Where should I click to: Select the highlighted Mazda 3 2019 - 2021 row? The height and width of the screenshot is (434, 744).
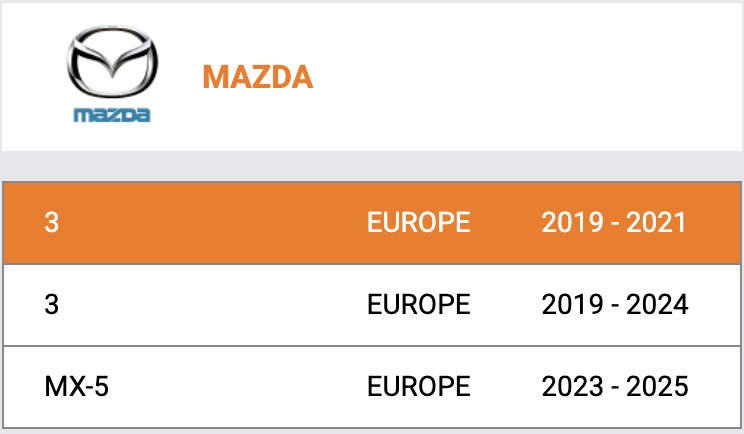point(372,222)
